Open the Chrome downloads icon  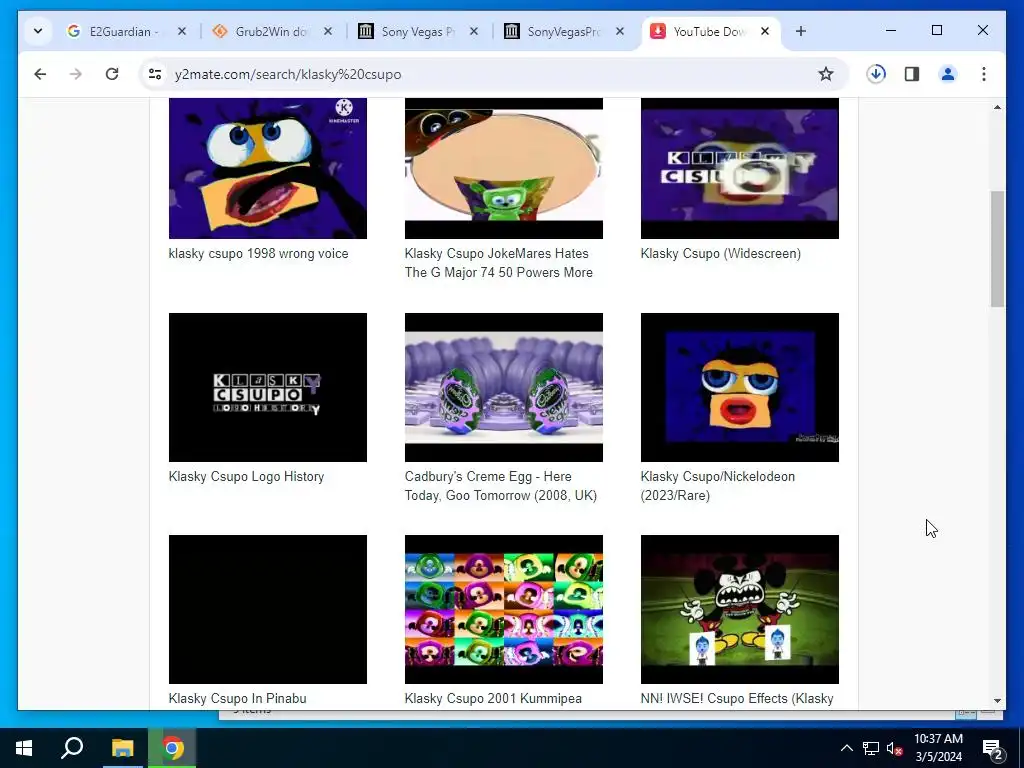coord(876,74)
